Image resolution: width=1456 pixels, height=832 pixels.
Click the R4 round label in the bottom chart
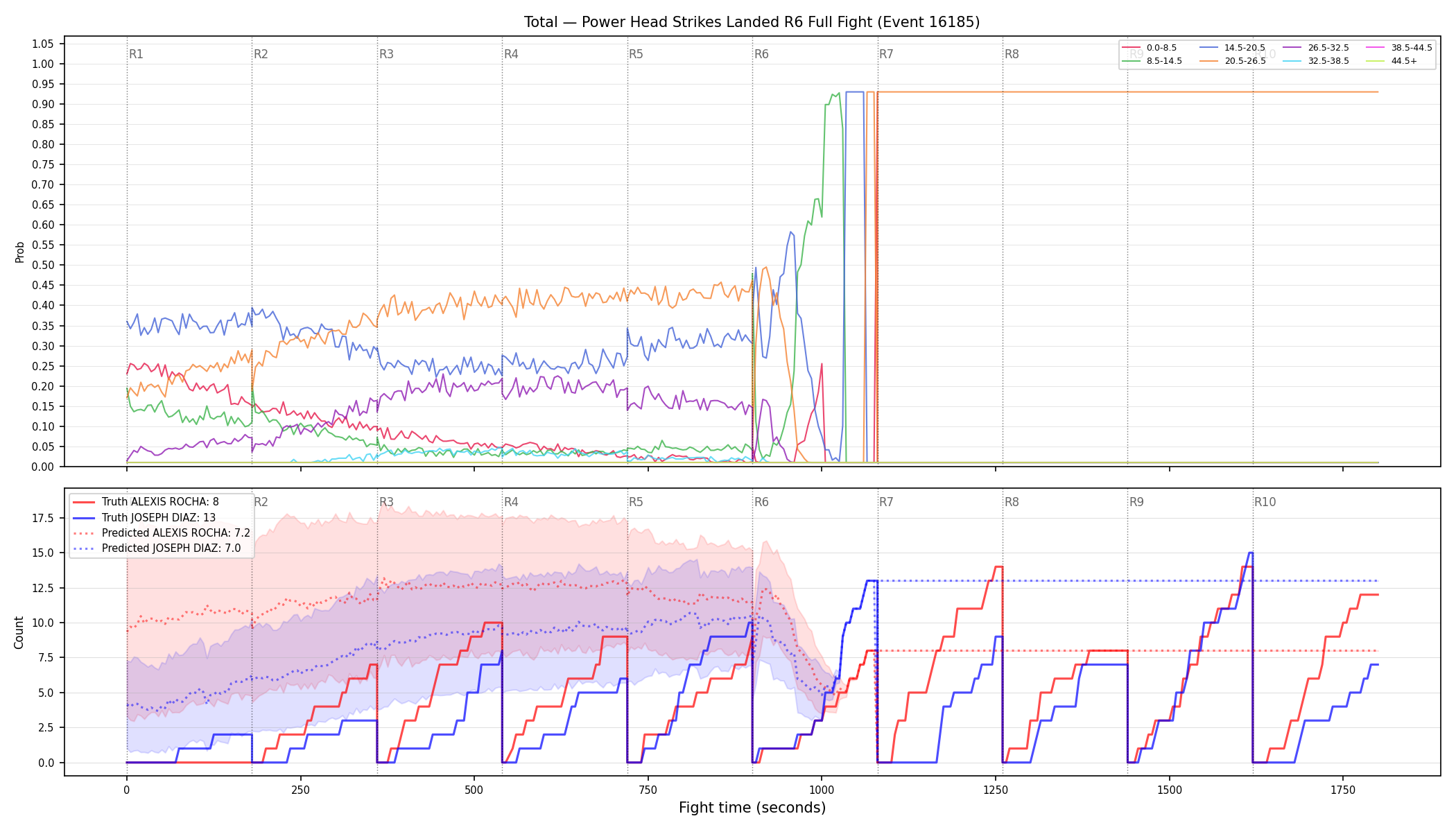pyautogui.click(x=511, y=502)
